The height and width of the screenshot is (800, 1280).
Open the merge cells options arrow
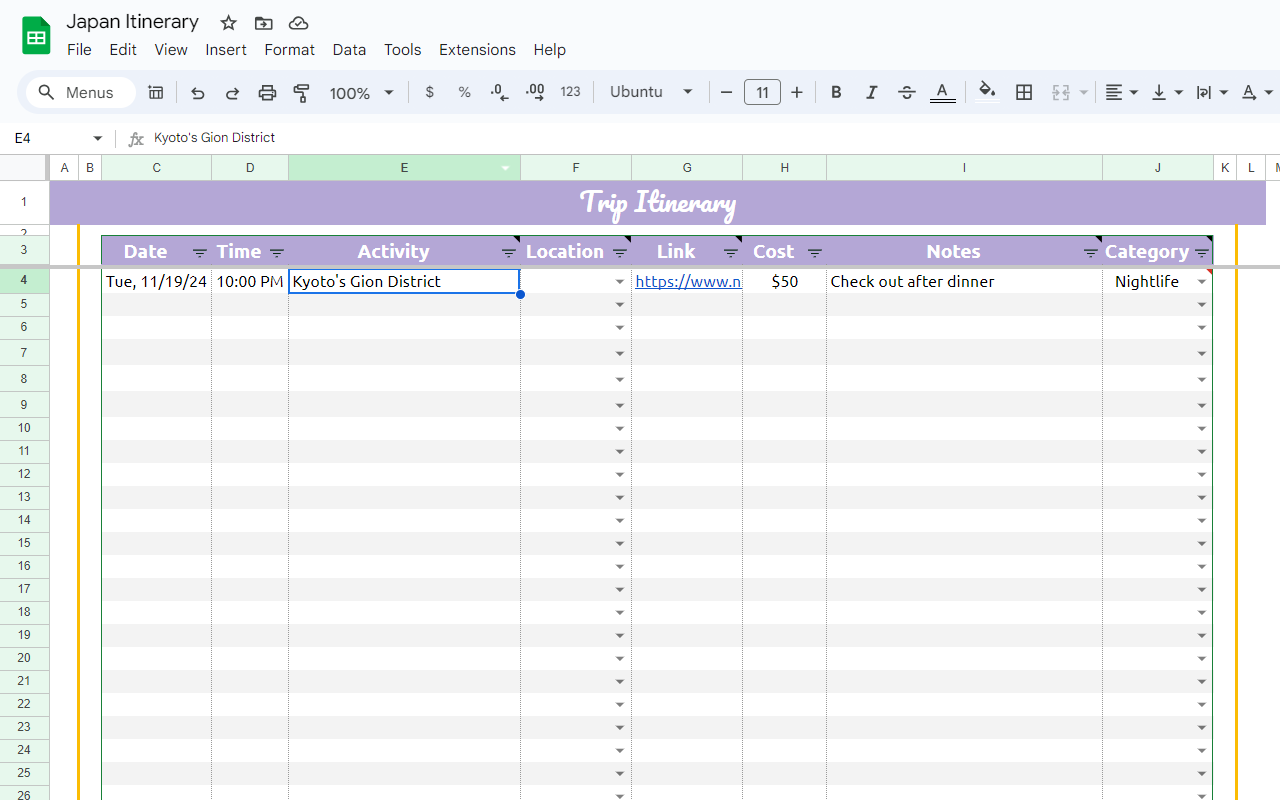1083,93
